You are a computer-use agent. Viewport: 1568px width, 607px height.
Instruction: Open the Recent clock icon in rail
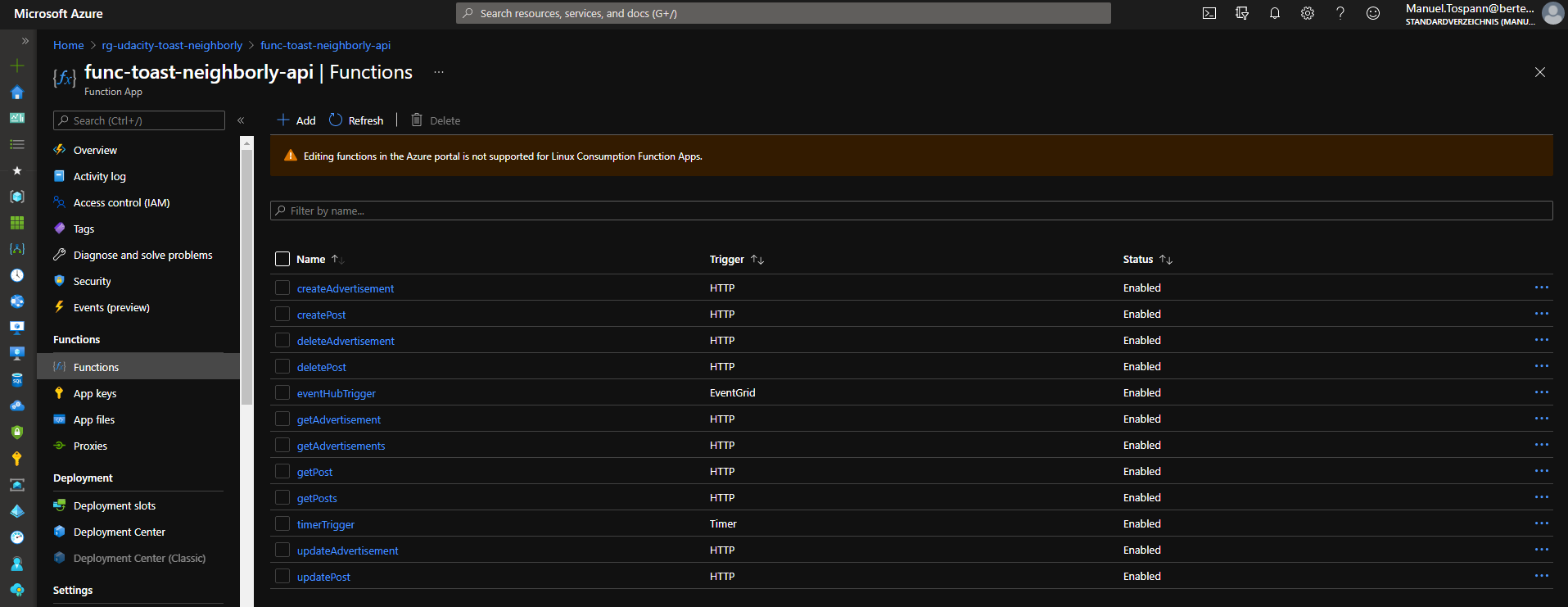coord(17,275)
